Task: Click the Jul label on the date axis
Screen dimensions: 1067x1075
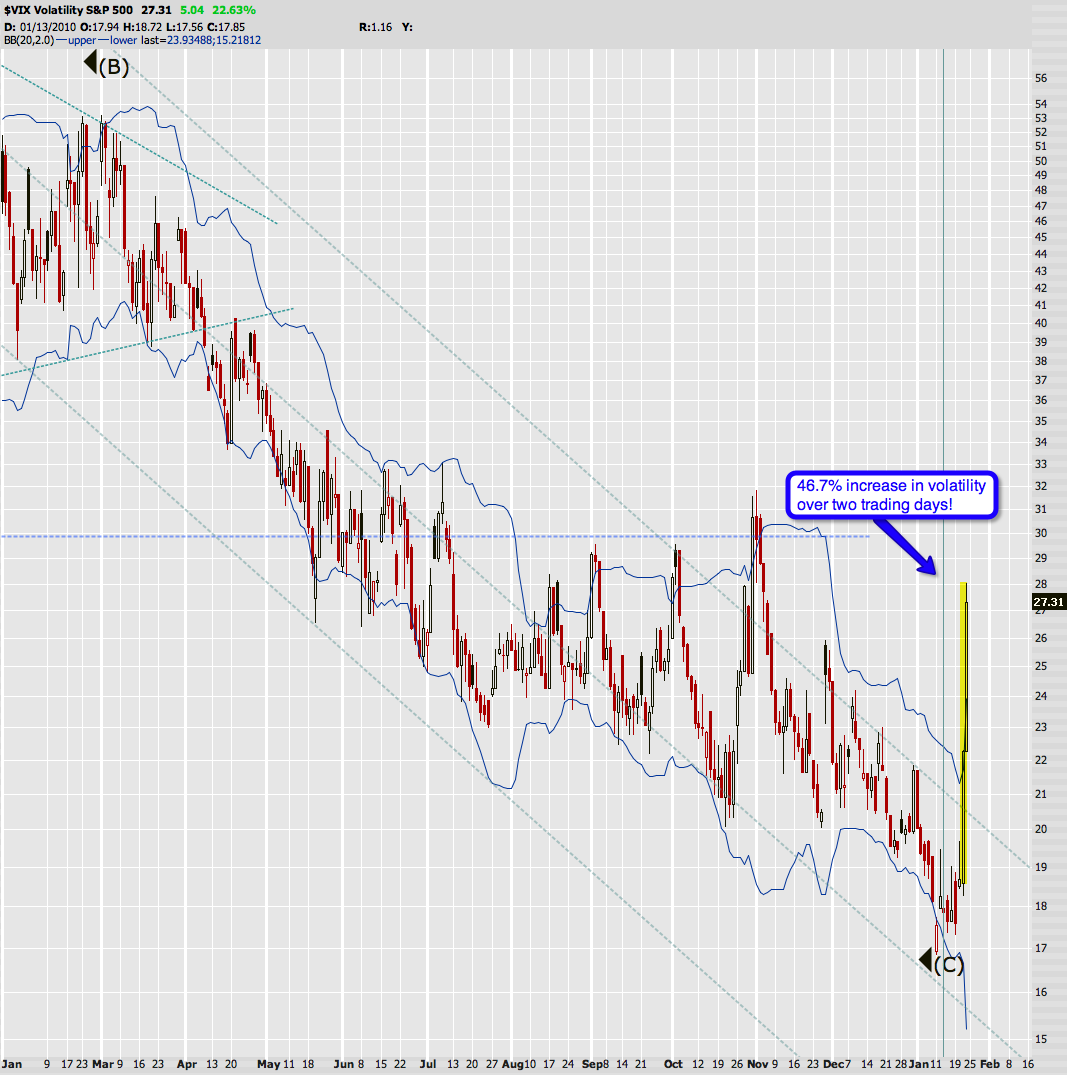Action: point(429,1064)
